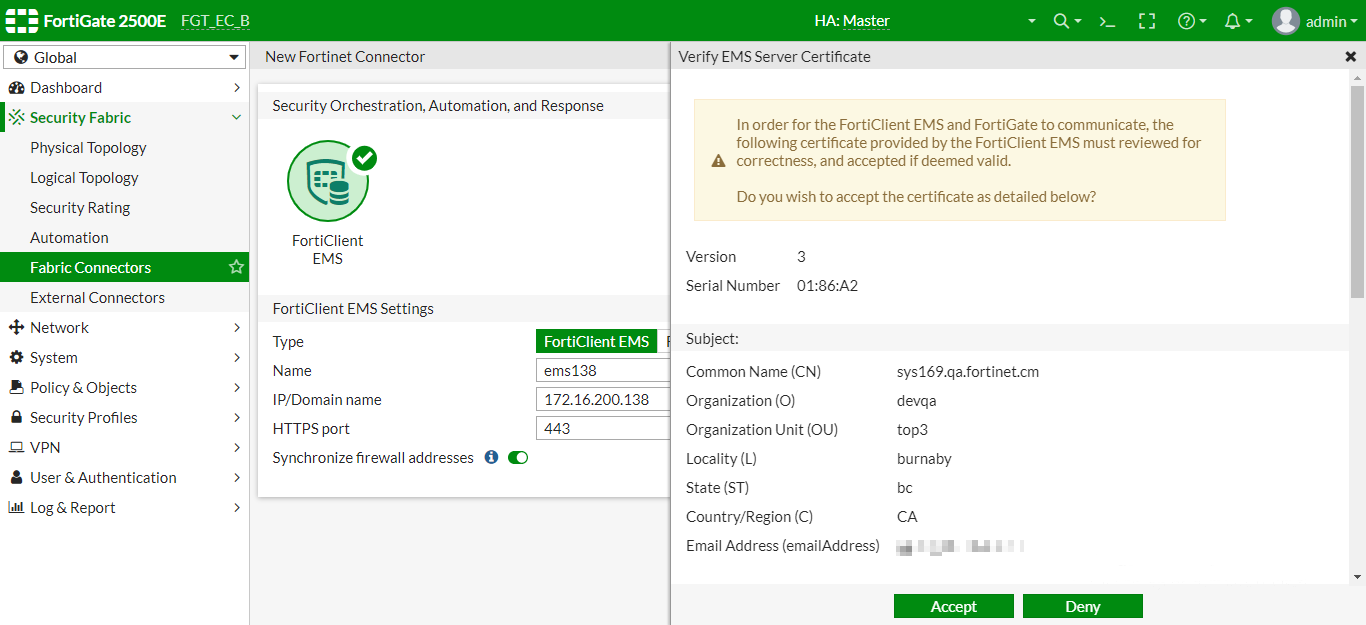Expand the Network menu chevron
The width and height of the screenshot is (1366, 625).
click(x=237, y=328)
